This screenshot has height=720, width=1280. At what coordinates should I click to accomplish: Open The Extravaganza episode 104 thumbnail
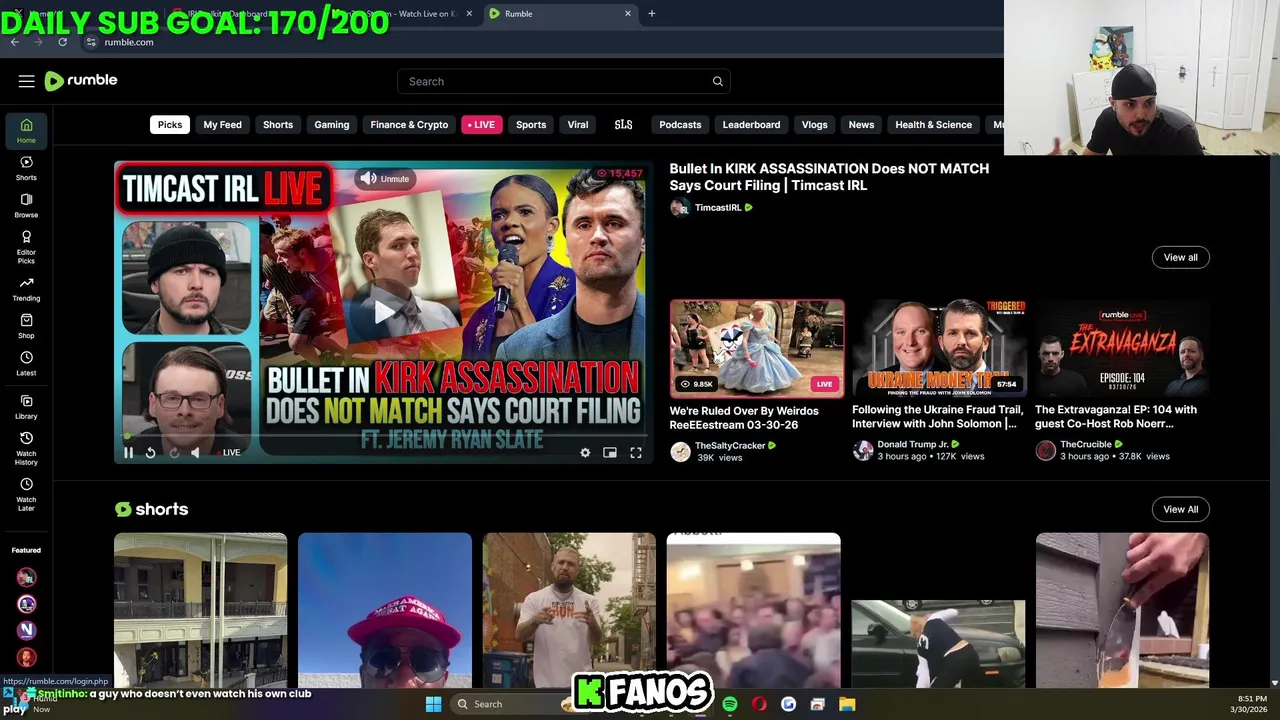[1122, 348]
